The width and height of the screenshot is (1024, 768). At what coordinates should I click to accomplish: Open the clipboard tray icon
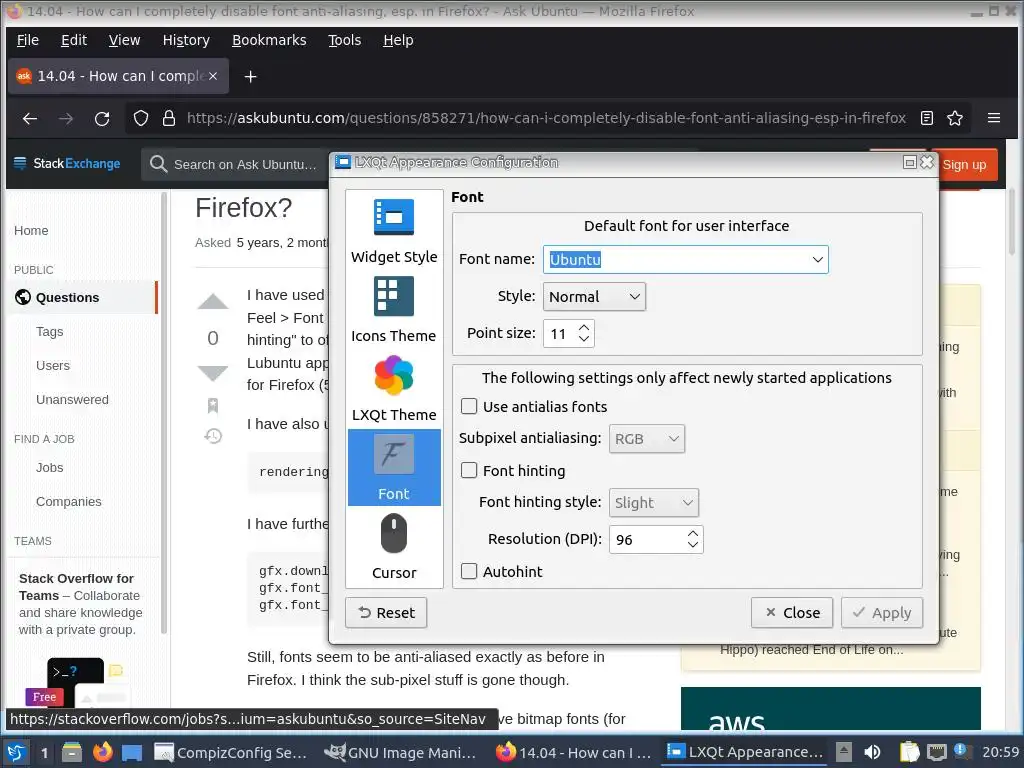click(x=909, y=752)
